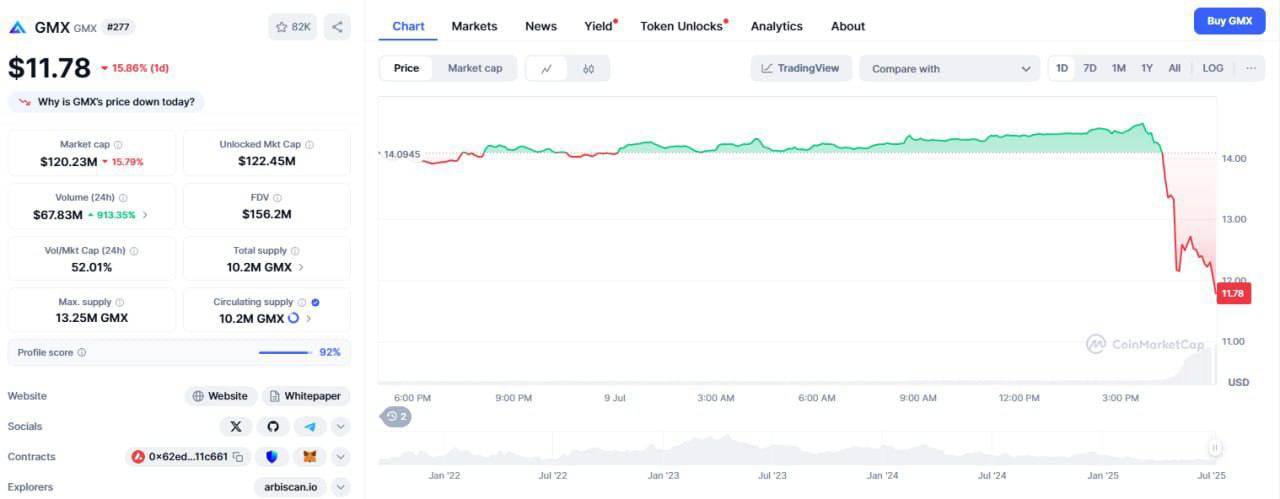Open the News tab
Viewport: 1280px width, 499px height.
coord(541,26)
